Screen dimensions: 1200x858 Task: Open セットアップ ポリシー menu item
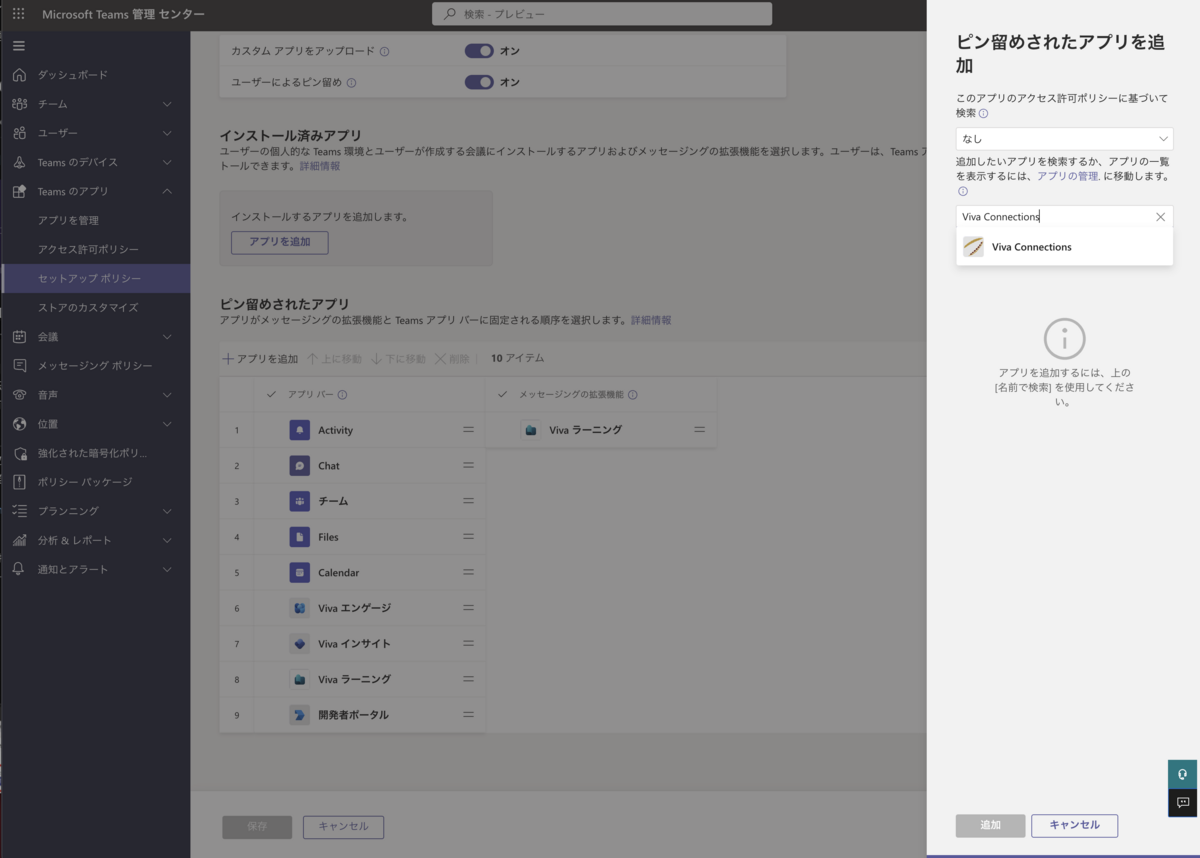pyautogui.click(x=95, y=278)
